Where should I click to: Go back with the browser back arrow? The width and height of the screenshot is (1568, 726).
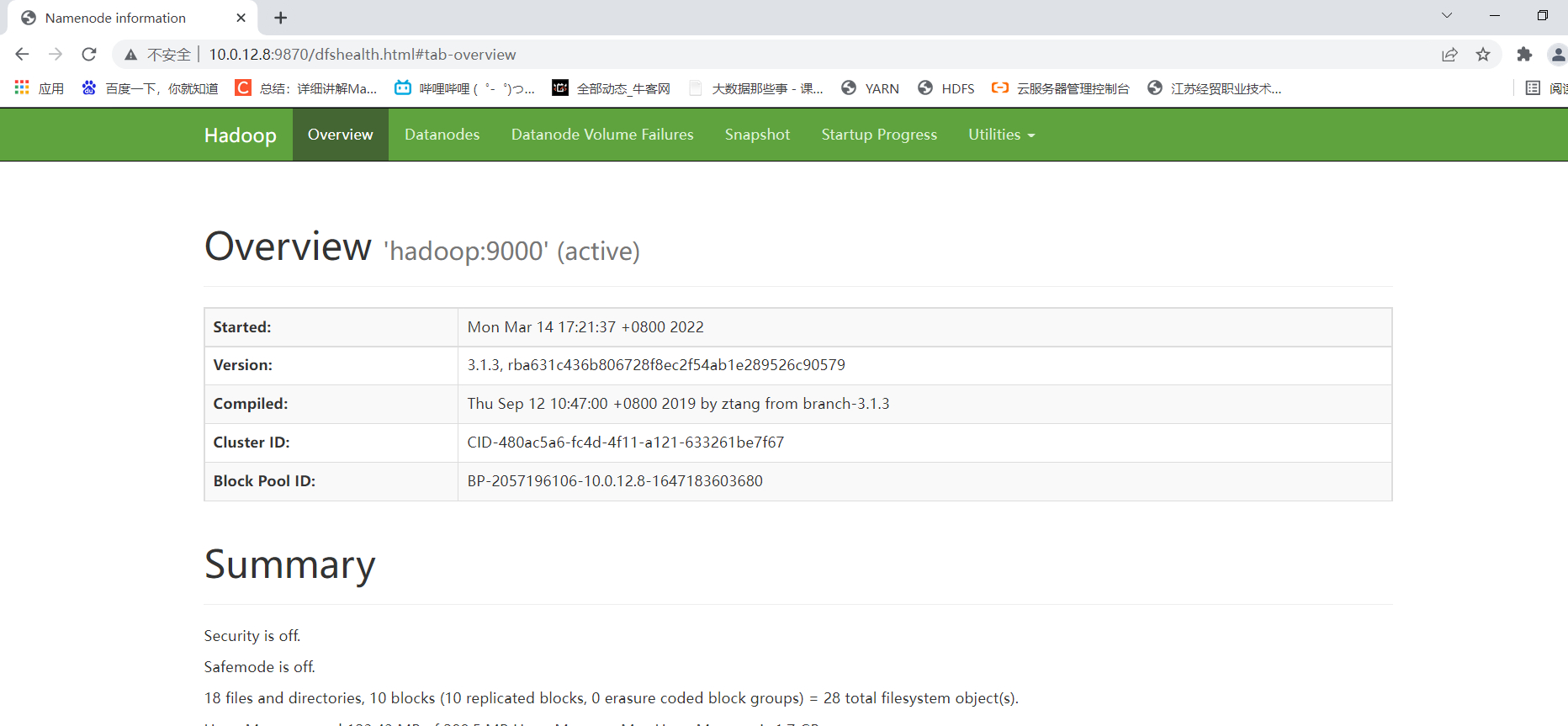pos(22,55)
